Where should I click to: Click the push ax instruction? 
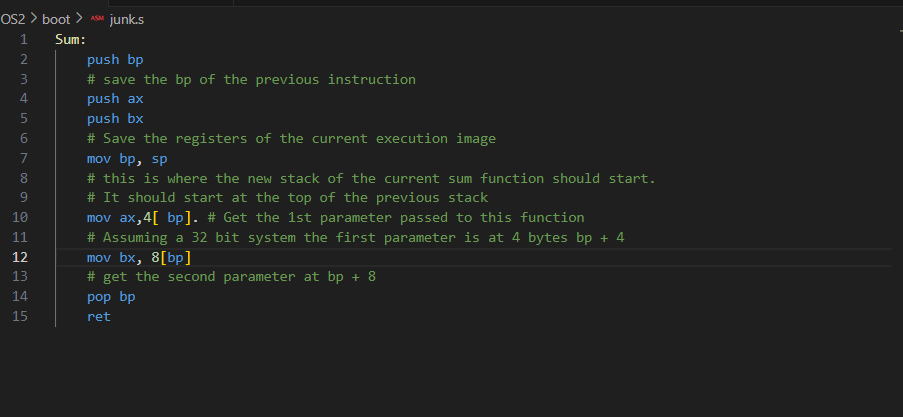pos(114,99)
